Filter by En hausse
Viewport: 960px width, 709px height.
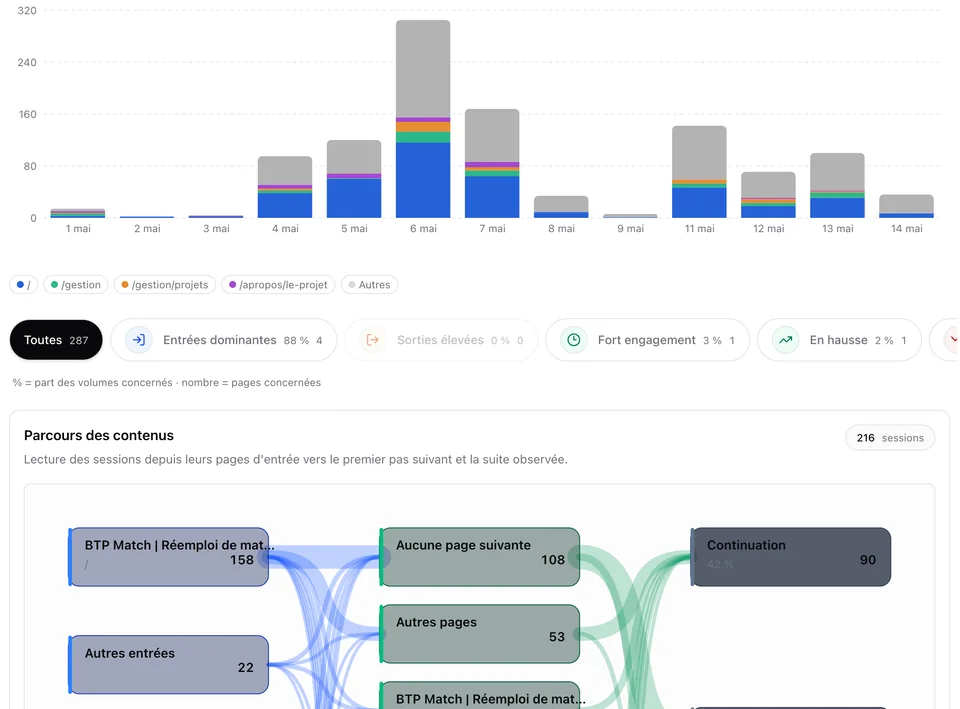[839, 340]
